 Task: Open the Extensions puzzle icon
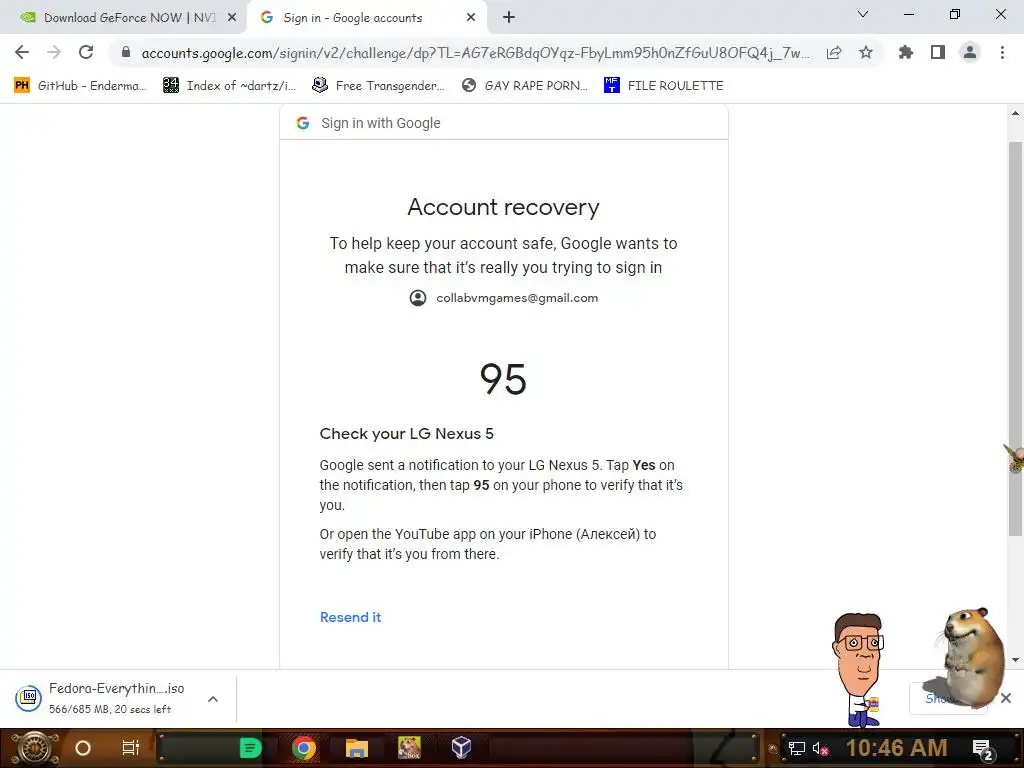pos(905,52)
